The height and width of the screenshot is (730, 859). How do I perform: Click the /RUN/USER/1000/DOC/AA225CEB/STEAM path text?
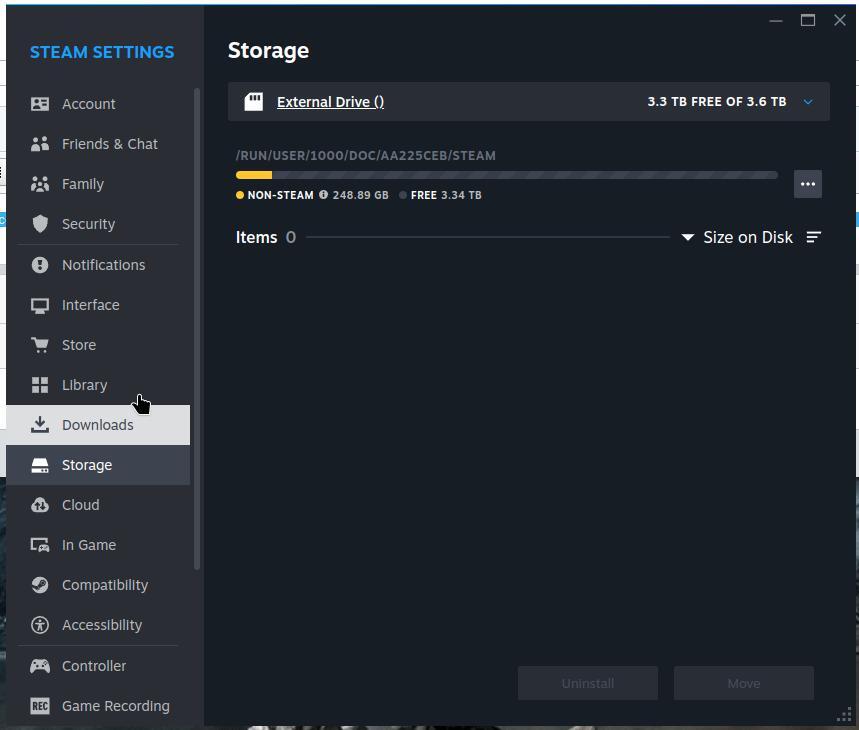pyautogui.click(x=365, y=156)
